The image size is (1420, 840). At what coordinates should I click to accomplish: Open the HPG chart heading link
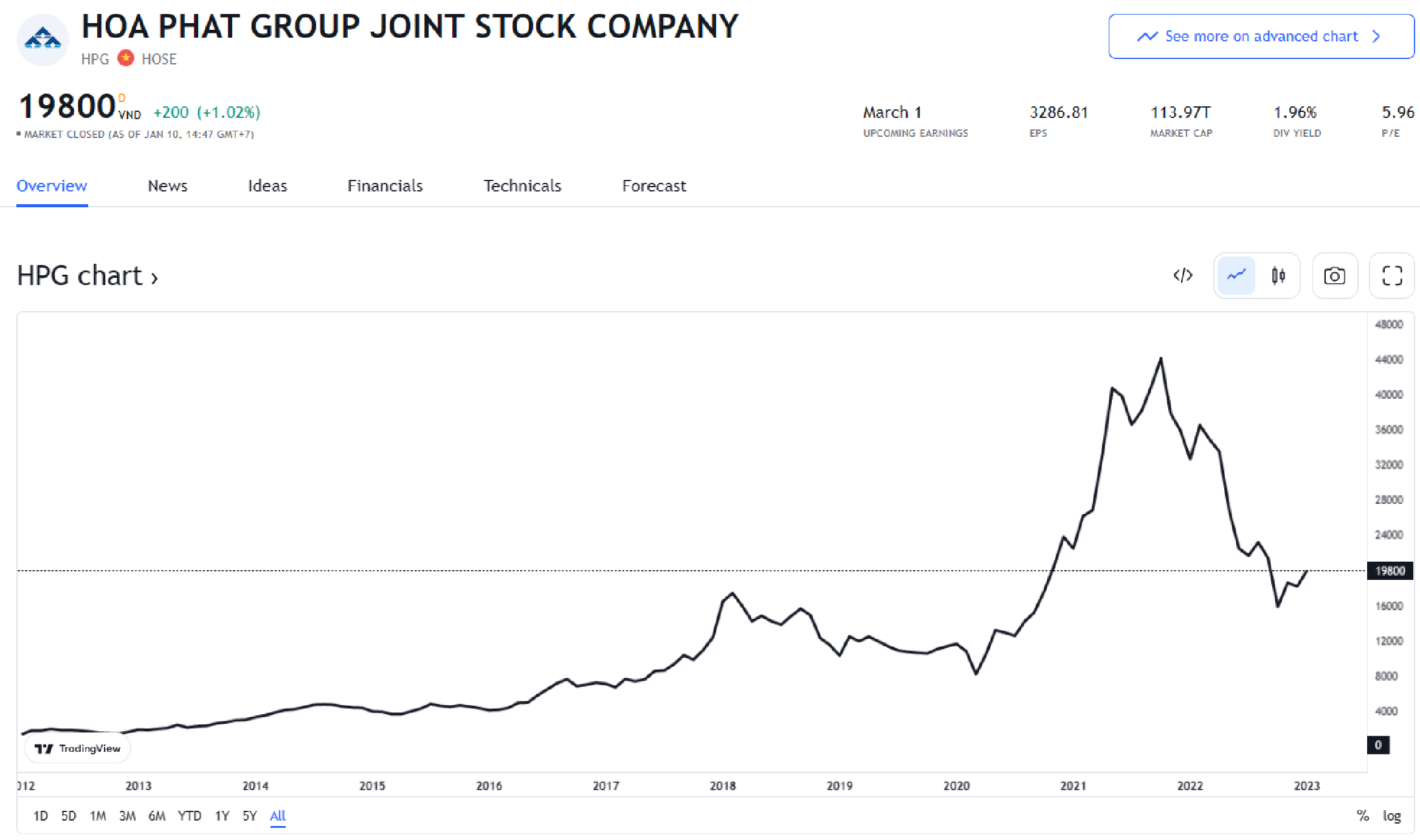pyautogui.click(x=88, y=276)
